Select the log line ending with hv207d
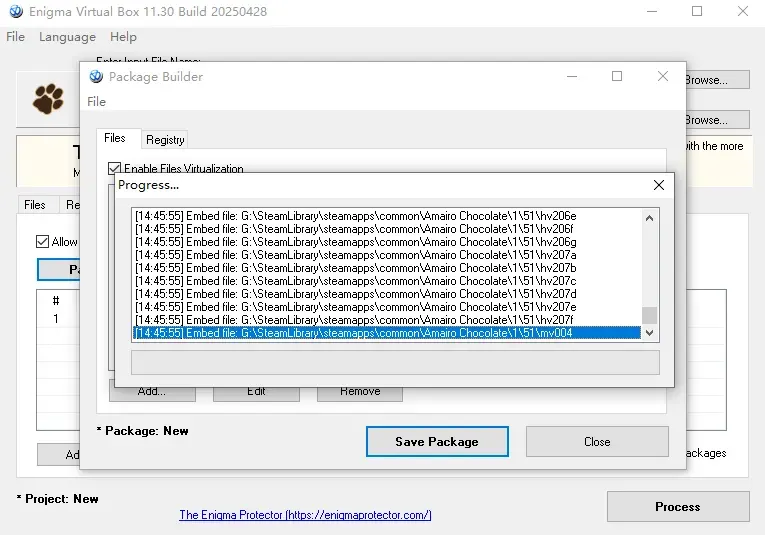The image size is (765, 535). 386,294
